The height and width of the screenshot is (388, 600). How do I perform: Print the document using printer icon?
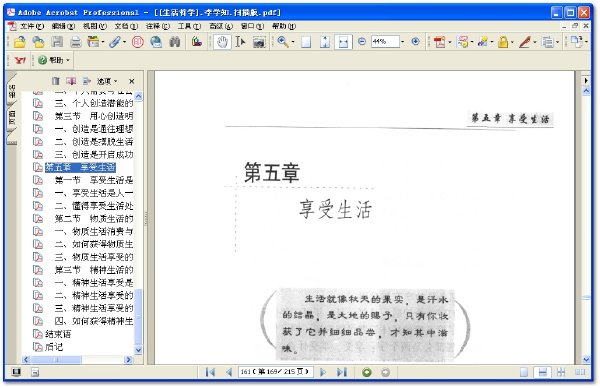coord(75,42)
